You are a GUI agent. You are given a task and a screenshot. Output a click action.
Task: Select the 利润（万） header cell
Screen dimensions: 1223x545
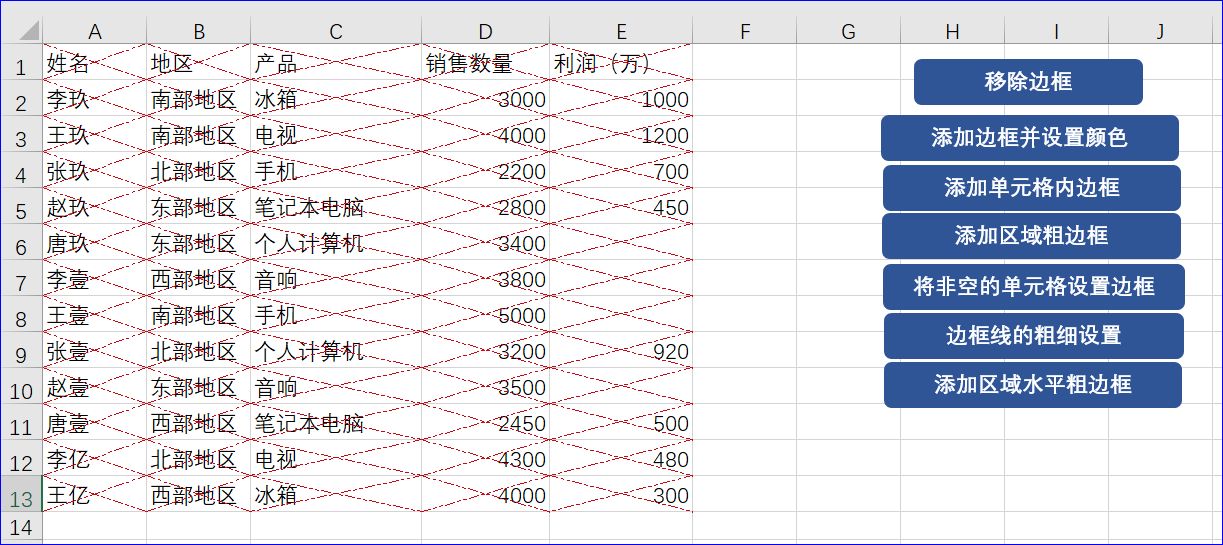point(621,63)
